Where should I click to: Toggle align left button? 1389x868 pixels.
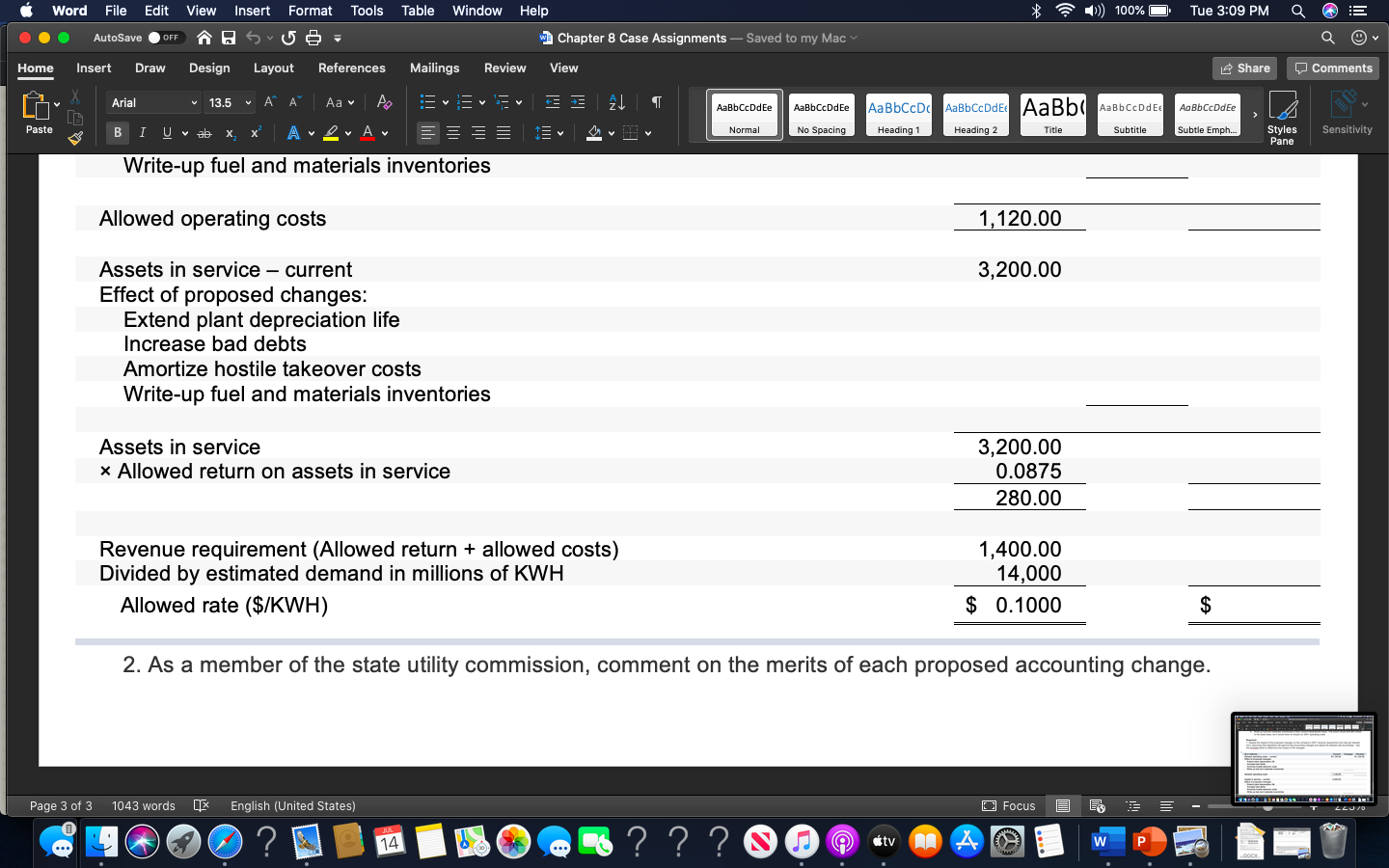[x=428, y=133]
